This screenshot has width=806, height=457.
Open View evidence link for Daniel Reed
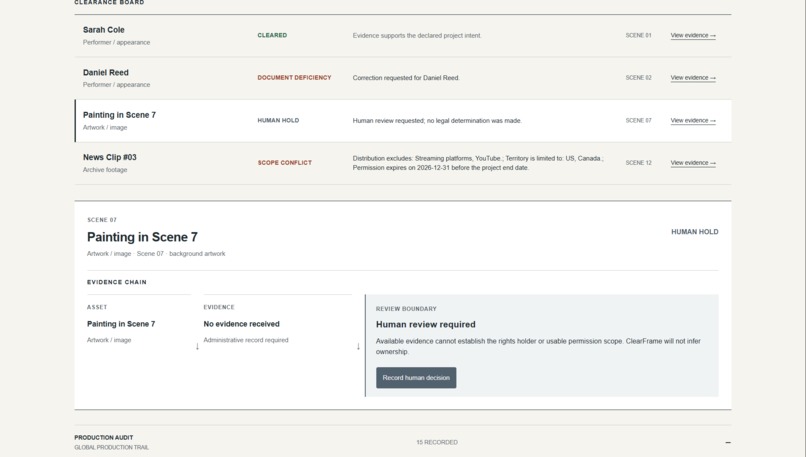coord(693,78)
